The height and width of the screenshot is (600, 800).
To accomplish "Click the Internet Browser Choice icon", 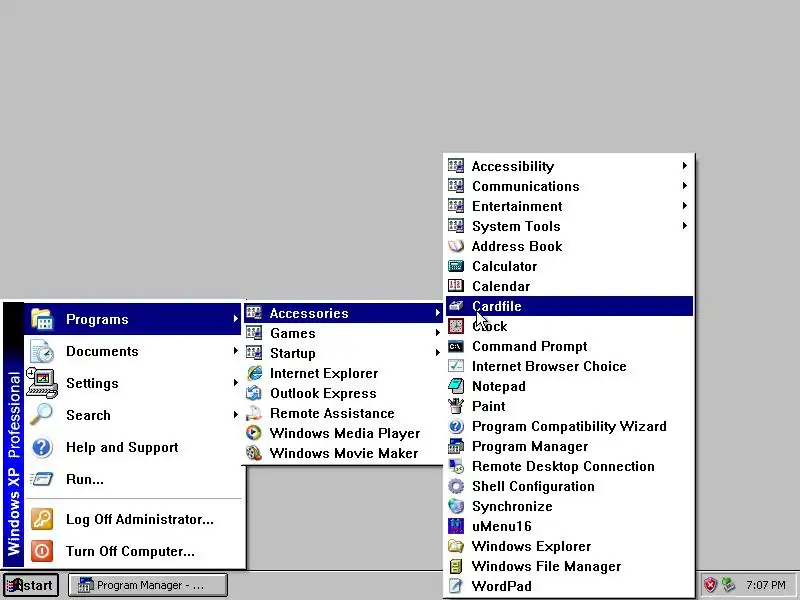I will pyautogui.click(x=456, y=366).
